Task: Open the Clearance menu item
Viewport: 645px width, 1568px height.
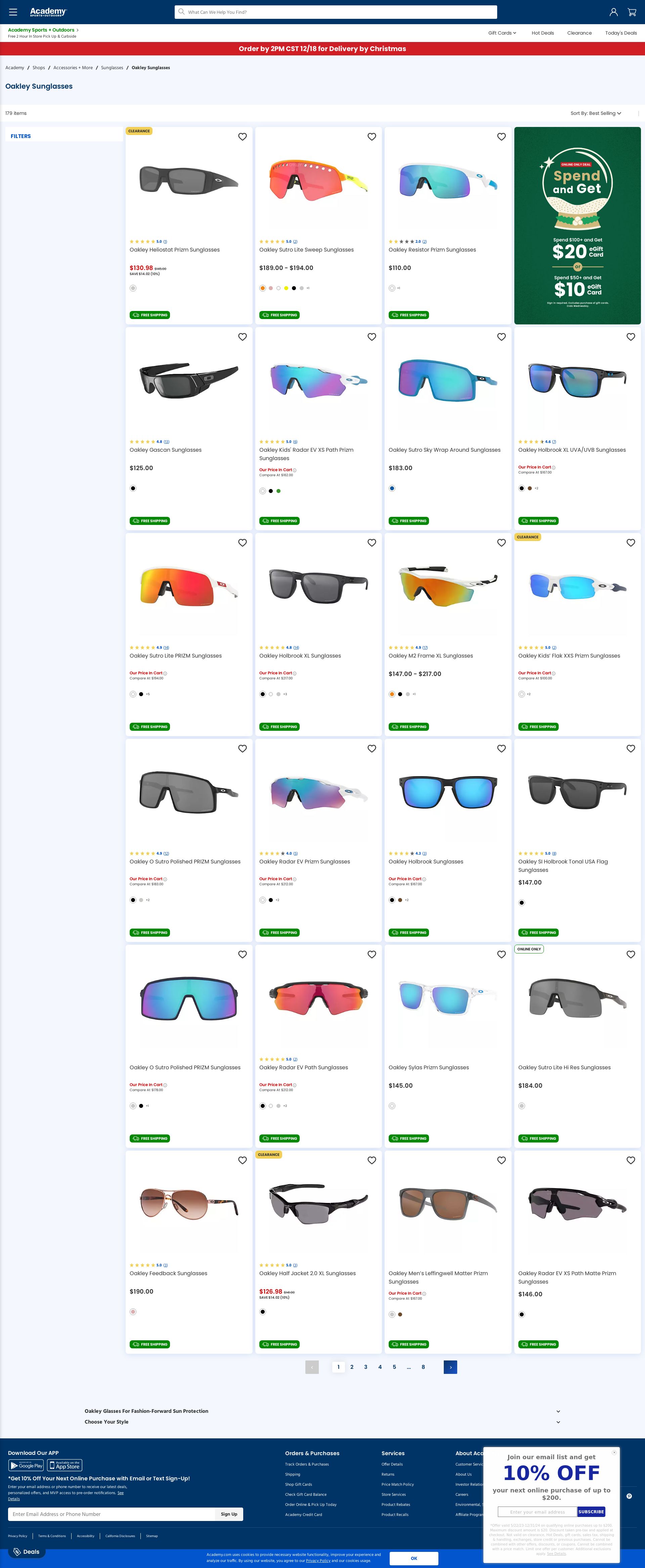Action: 579,33
